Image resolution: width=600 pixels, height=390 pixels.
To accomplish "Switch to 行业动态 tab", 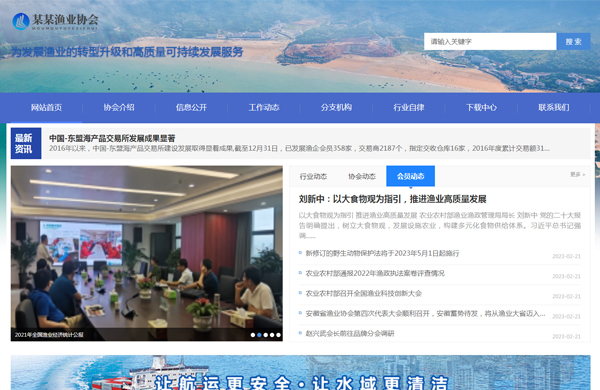I will pyautogui.click(x=313, y=176).
